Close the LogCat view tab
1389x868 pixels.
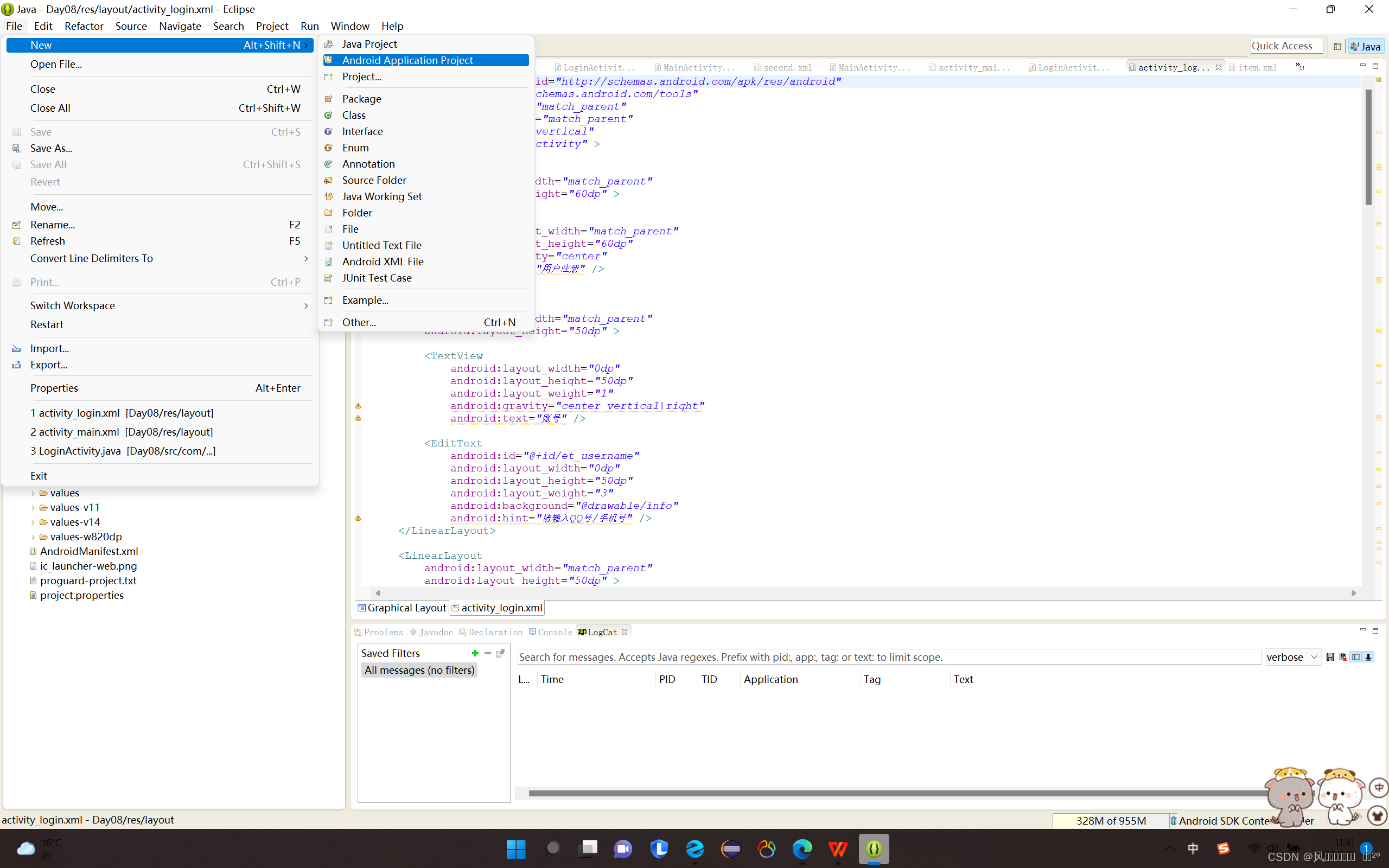[x=625, y=631]
